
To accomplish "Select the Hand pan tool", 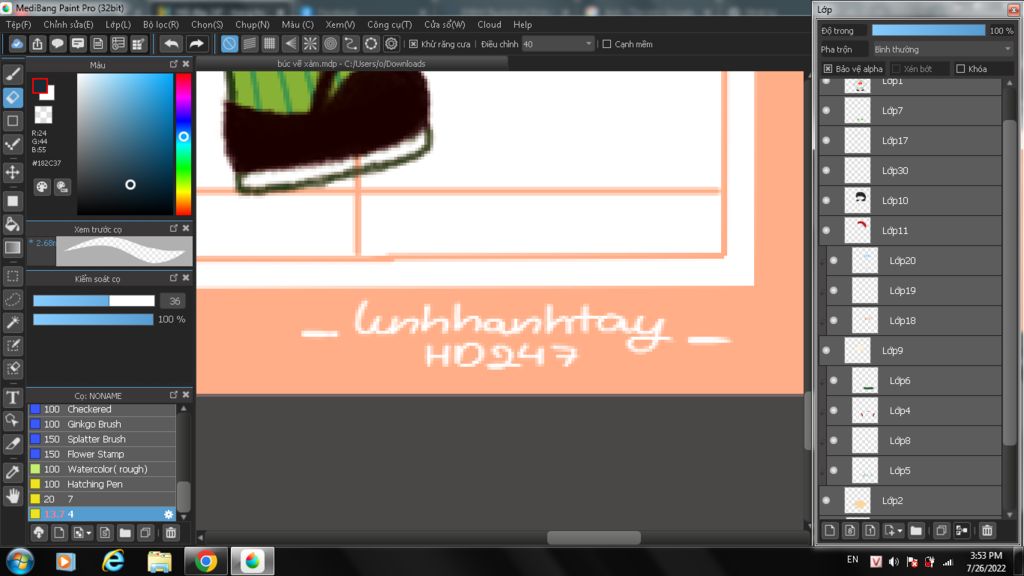I will coord(13,496).
